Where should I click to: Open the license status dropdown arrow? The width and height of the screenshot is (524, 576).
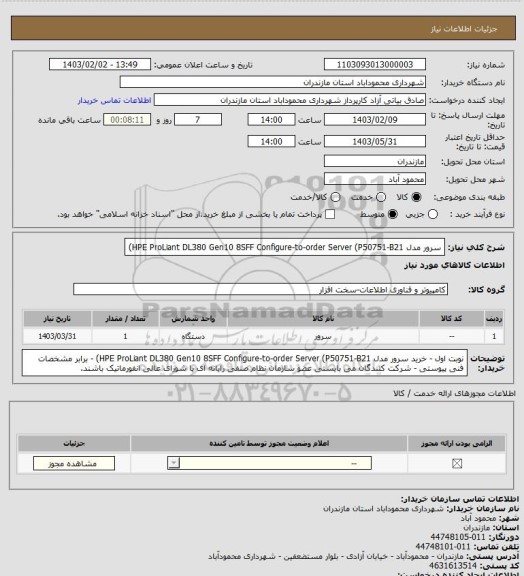point(173,463)
